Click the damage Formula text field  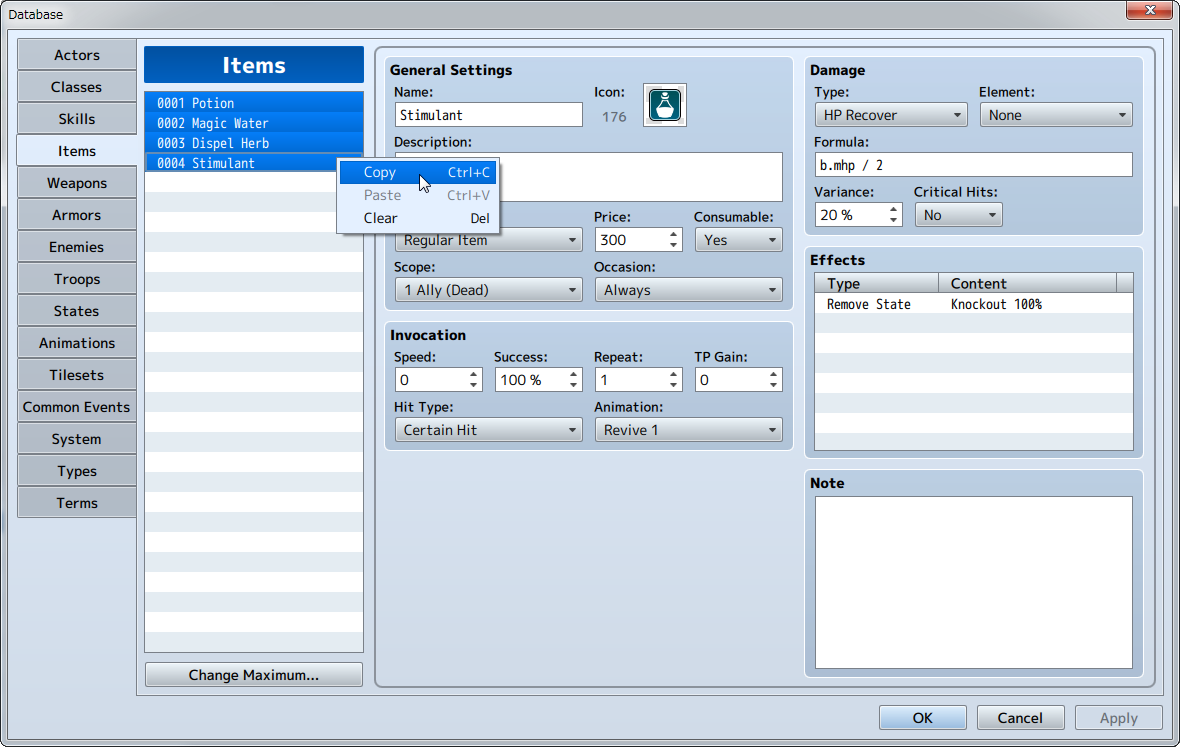[x=972, y=165]
